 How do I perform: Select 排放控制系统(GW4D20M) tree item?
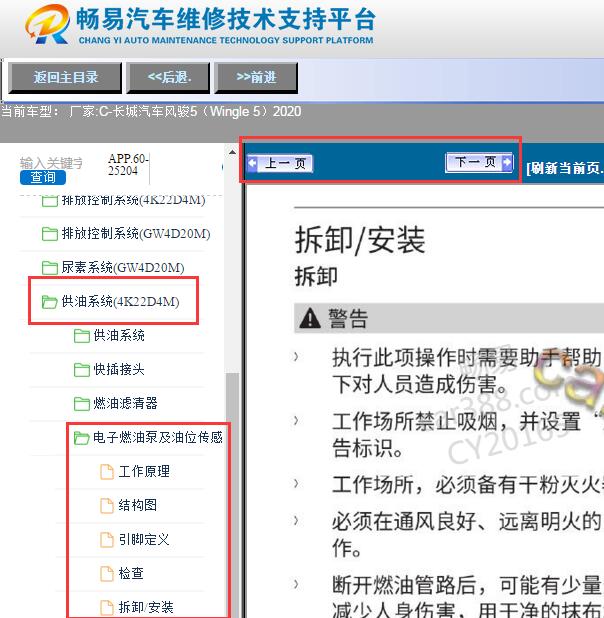click(136, 234)
